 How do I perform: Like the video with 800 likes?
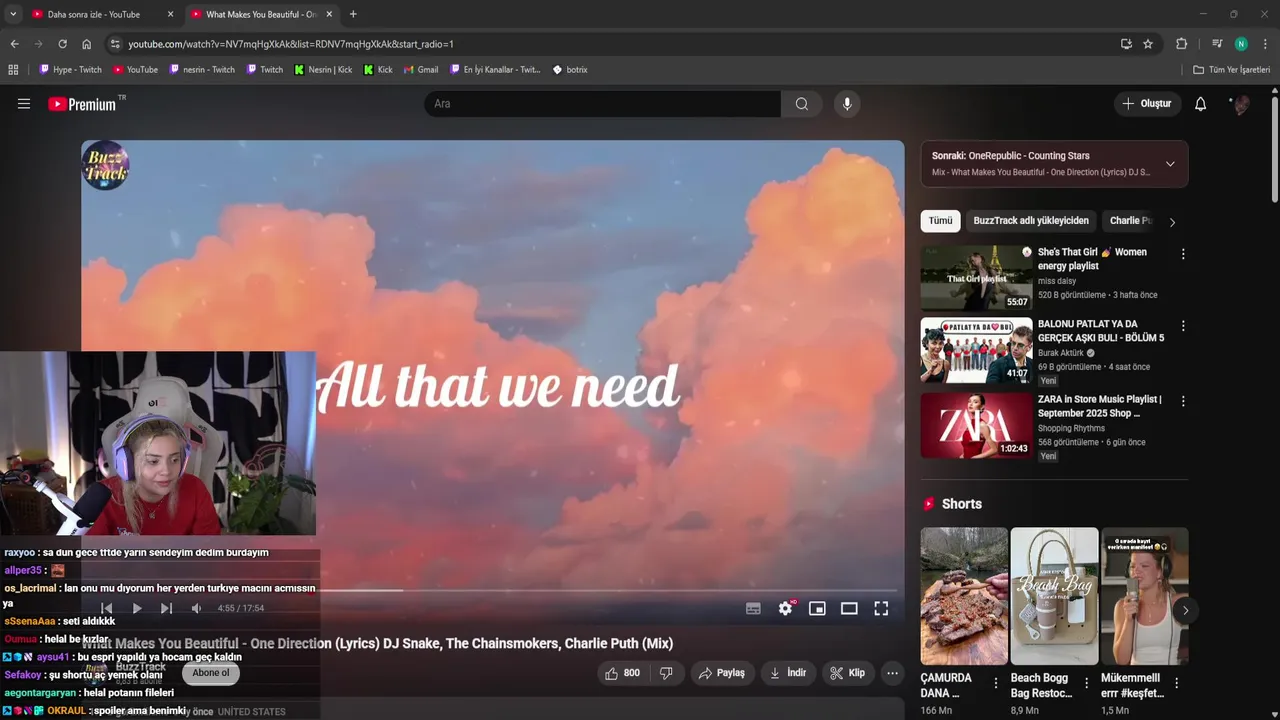tap(622, 673)
